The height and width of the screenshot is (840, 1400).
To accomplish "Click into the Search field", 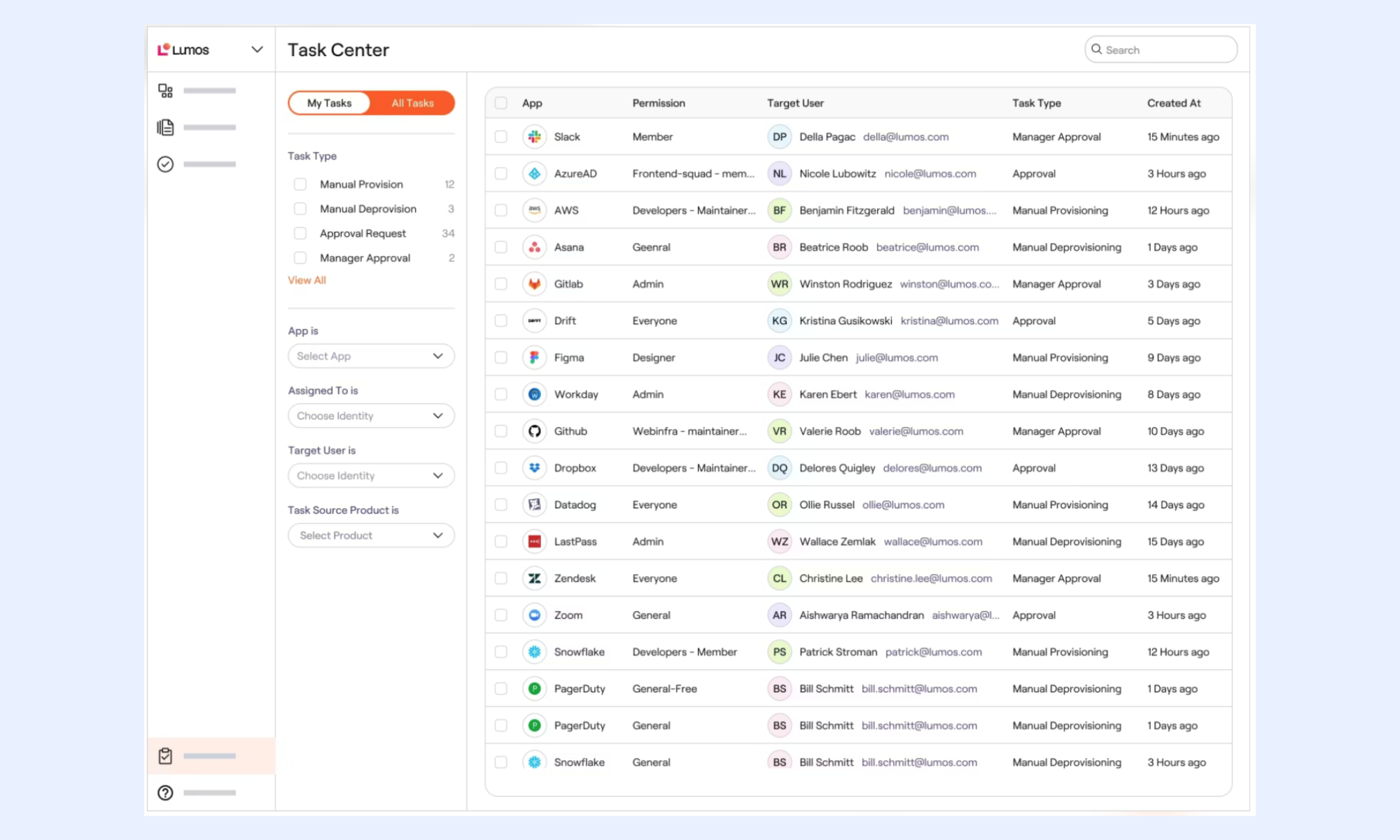I will point(1161,50).
